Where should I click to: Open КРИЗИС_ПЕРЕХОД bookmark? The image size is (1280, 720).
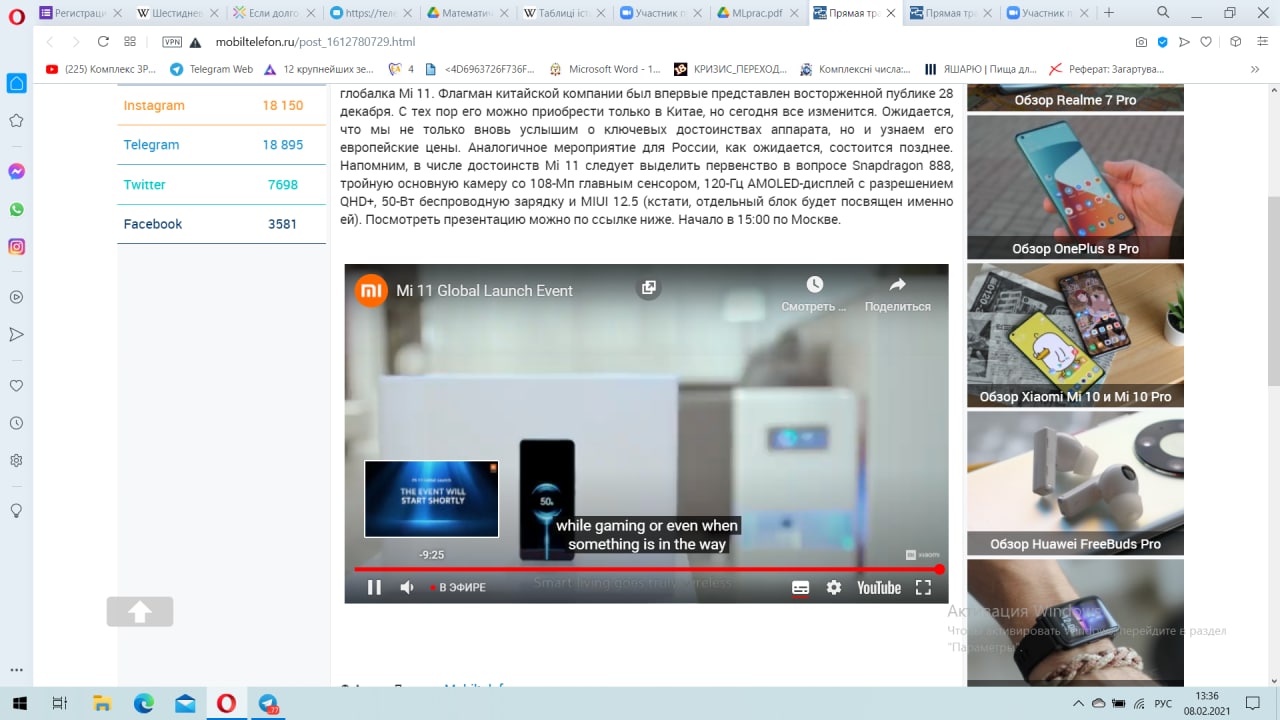pyautogui.click(x=731, y=69)
